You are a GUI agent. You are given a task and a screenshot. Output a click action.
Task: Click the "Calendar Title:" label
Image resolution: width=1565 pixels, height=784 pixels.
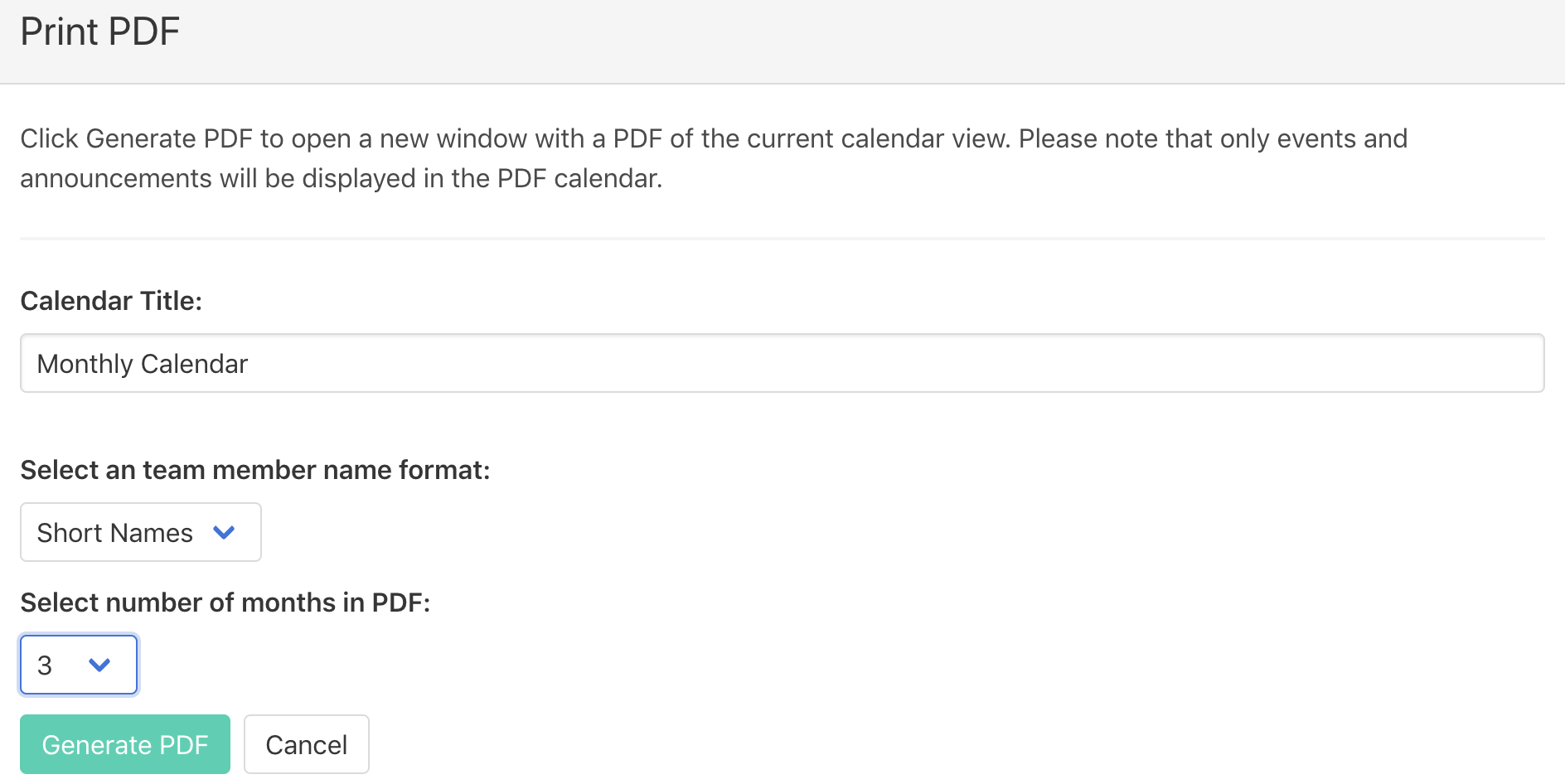111,301
